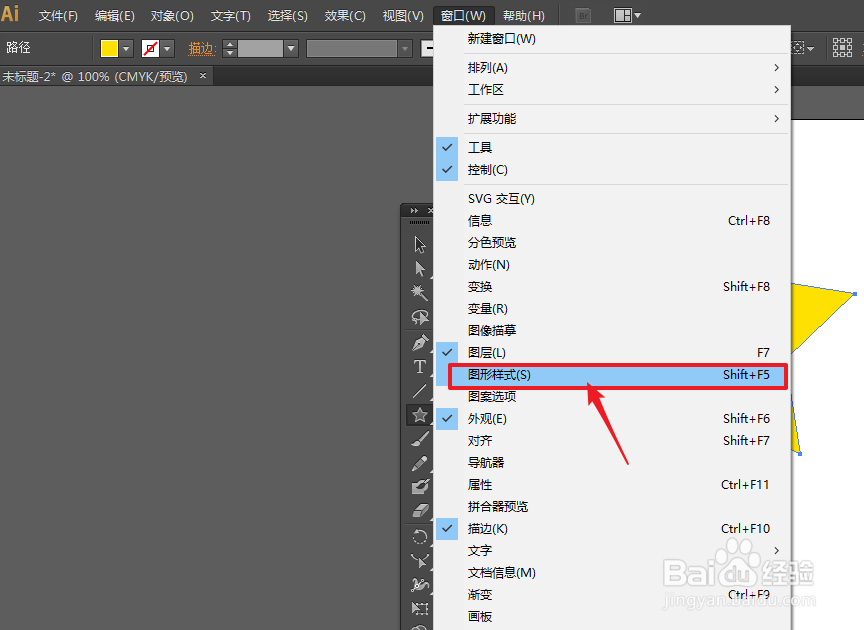
Task: Switch to the 未标题-2 document tab
Action: click(x=97, y=76)
